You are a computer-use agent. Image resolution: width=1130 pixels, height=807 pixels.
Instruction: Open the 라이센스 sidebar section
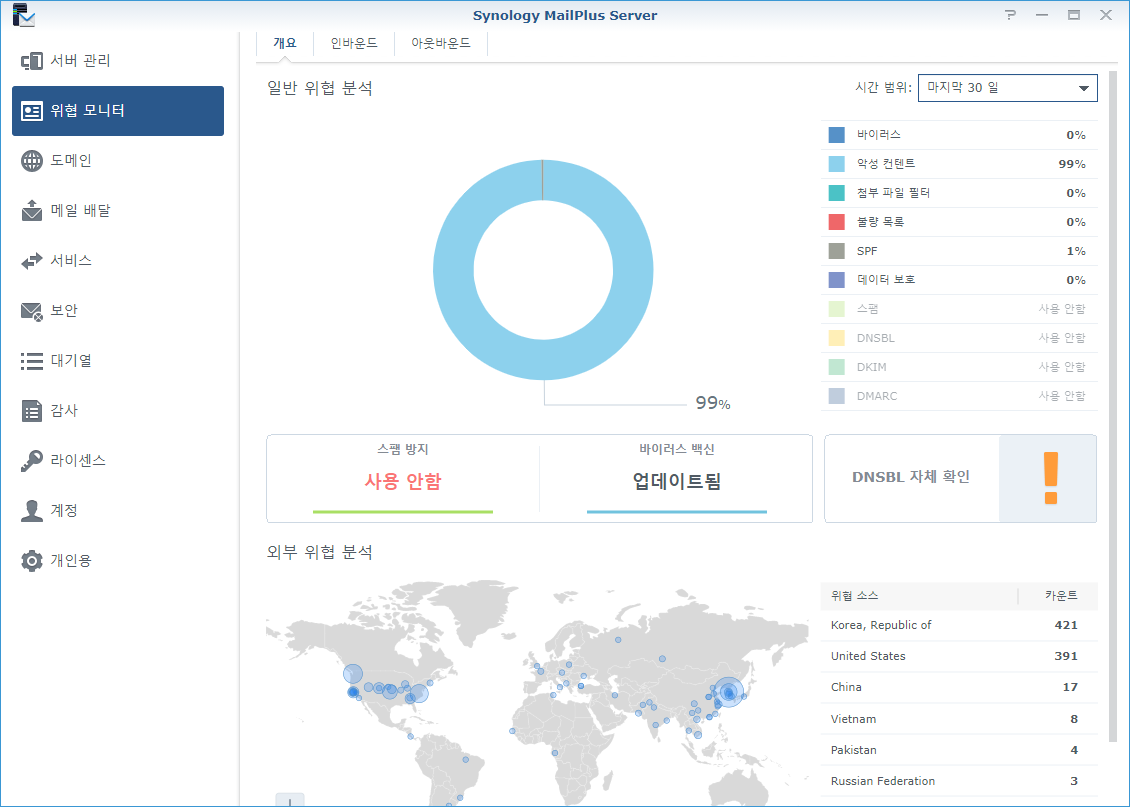coord(118,461)
